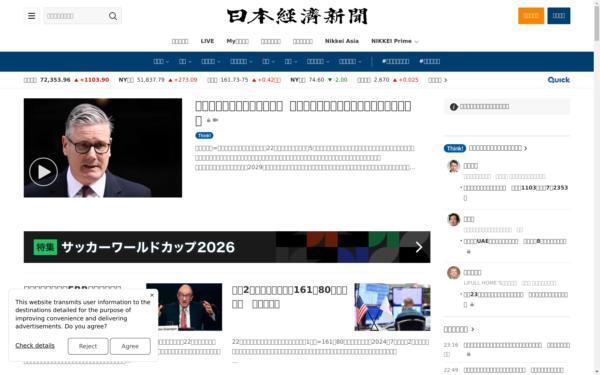Click the magnifier search icon
The width and height of the screenshot is (600, 375).
click(x=113, y=16)
